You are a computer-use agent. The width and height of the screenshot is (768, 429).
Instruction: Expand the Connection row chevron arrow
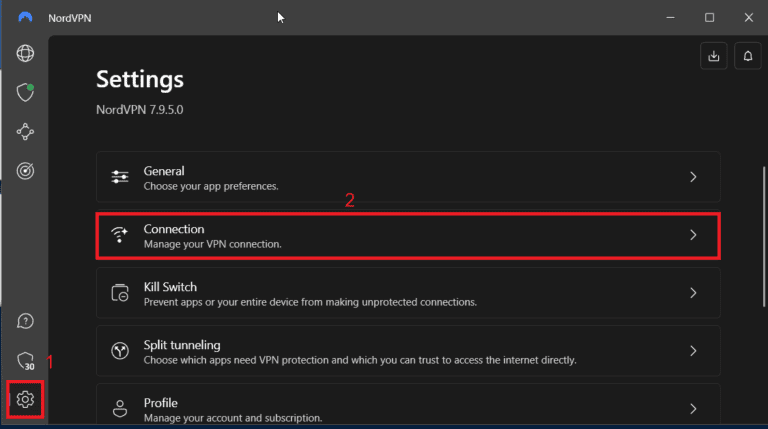694,236
